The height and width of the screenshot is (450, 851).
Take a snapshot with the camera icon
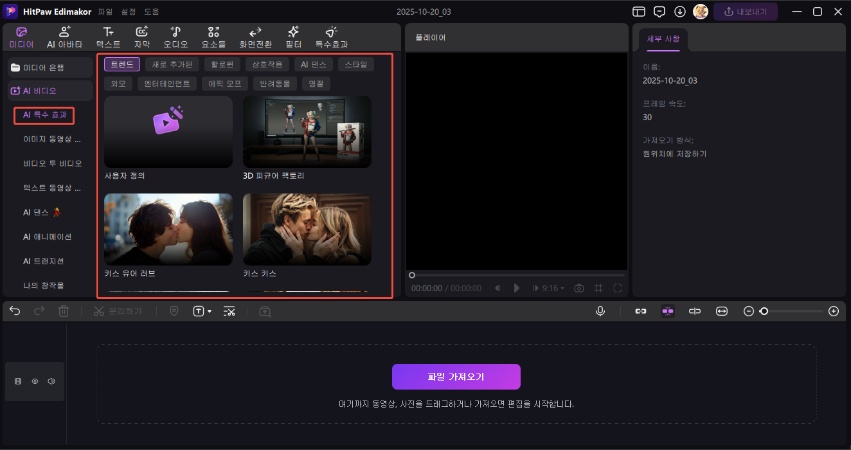578,288
